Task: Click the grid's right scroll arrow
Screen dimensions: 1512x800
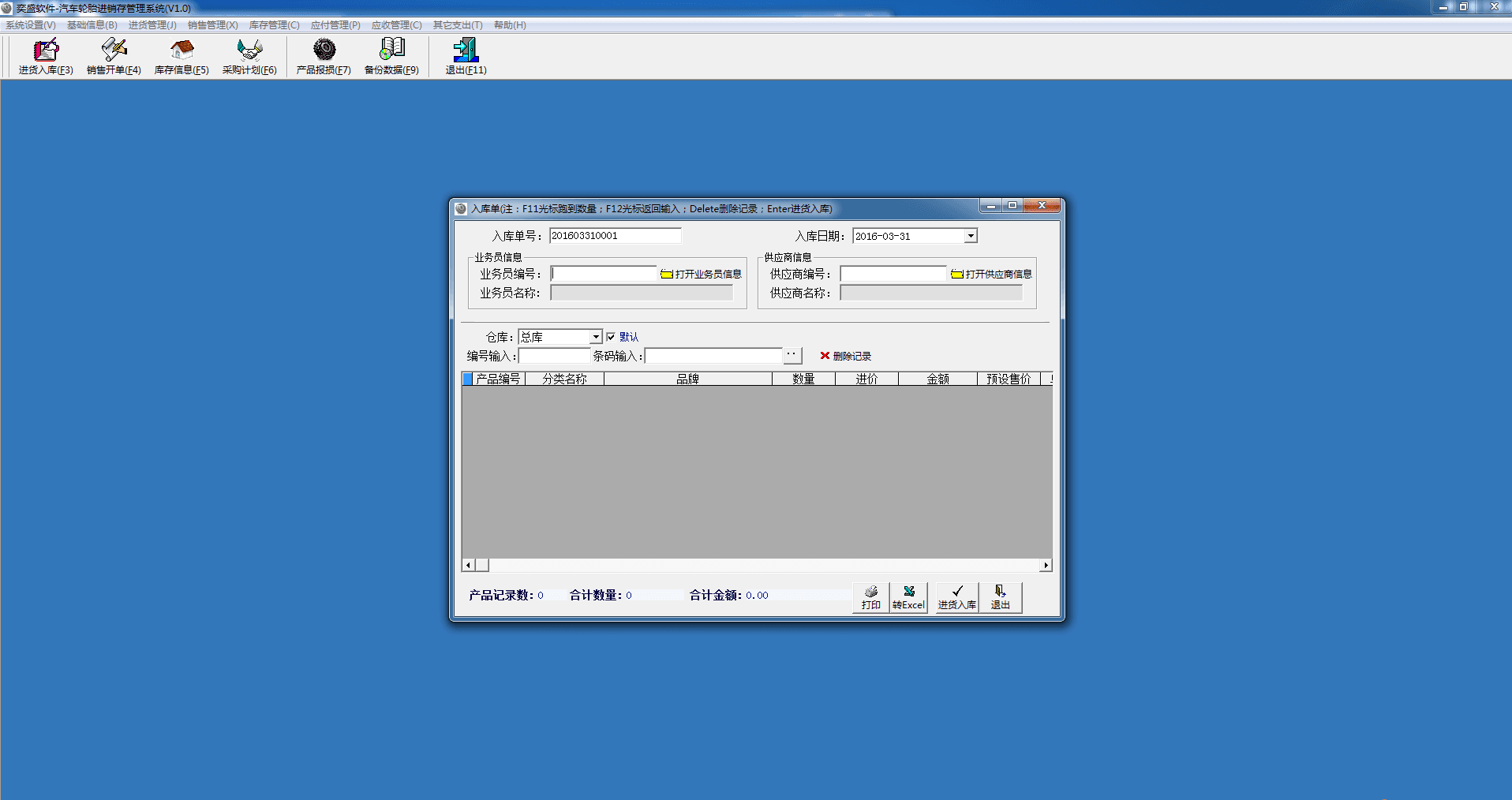Action: (x=1046, y=565)
